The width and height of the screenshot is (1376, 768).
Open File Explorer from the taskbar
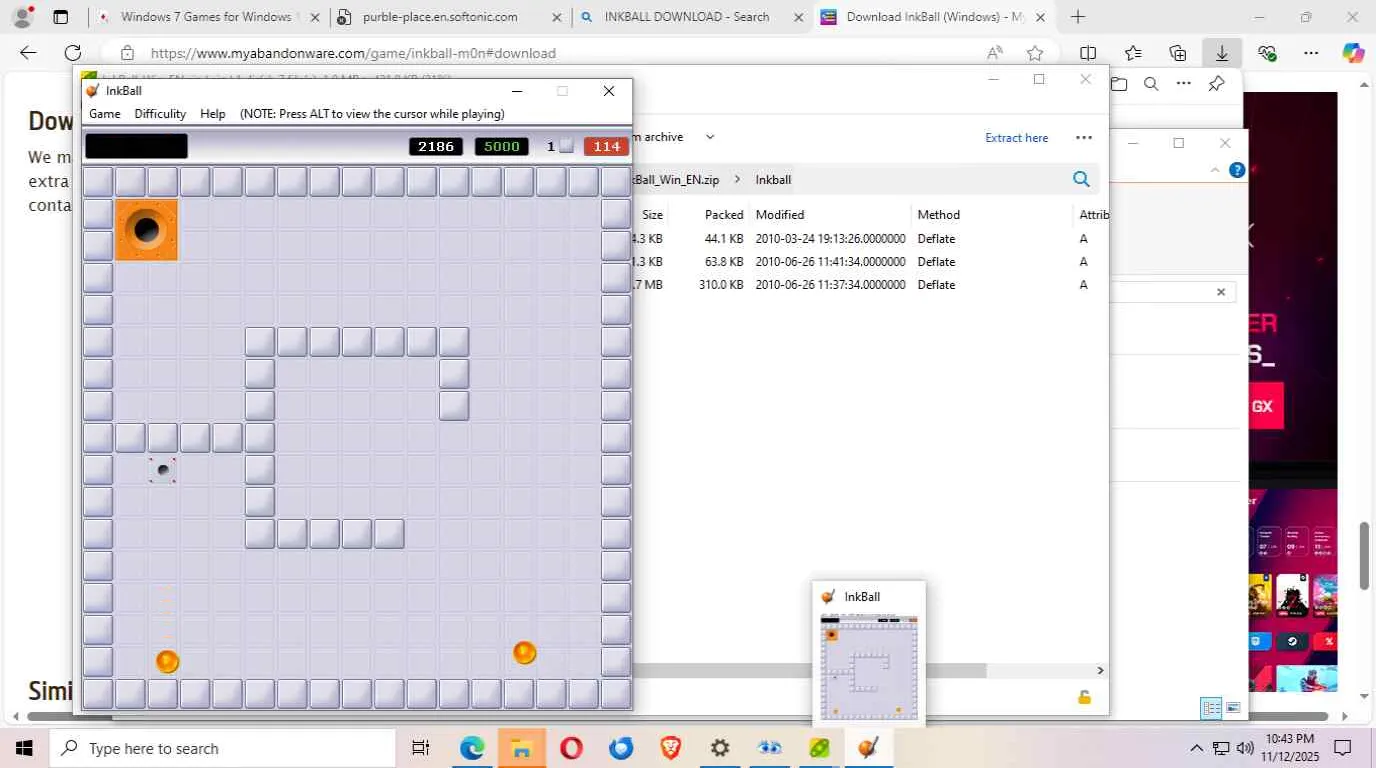click(521, 748)
